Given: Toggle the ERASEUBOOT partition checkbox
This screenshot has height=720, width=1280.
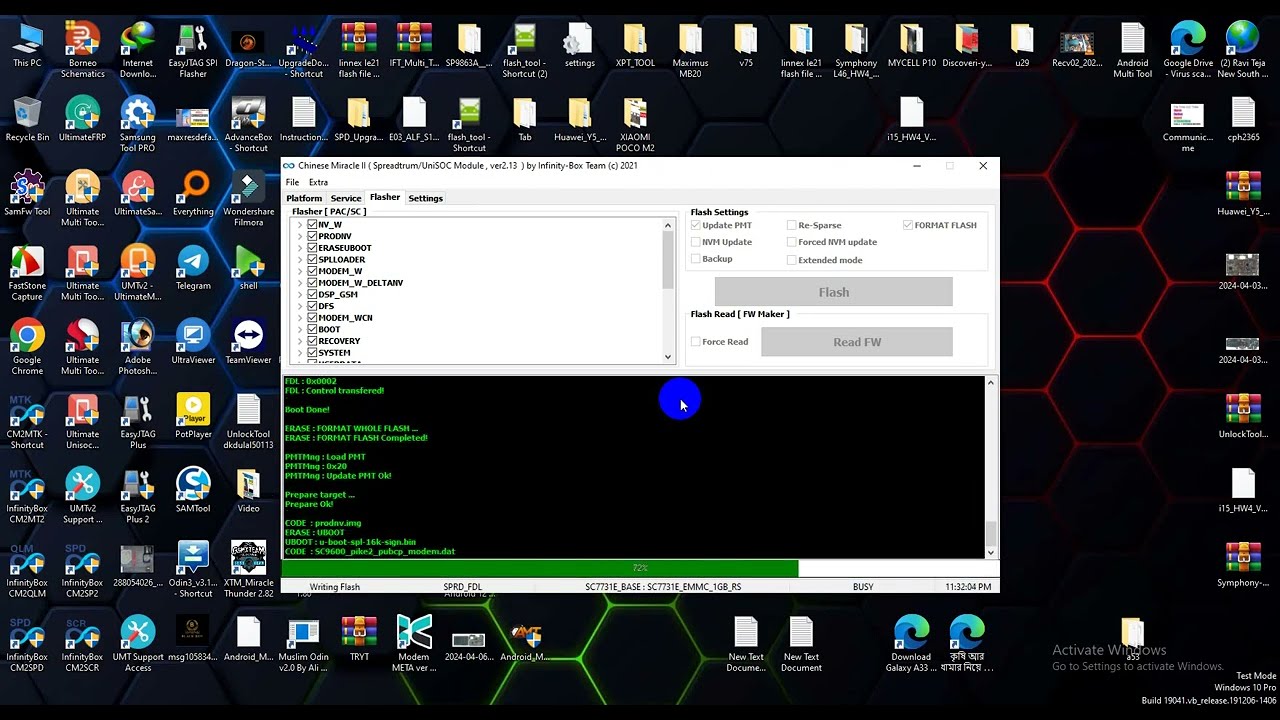Looking at the screenshot, I should (x=312, y=248).
